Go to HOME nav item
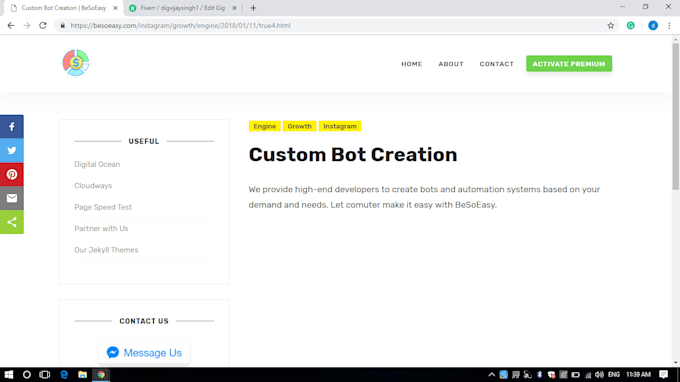 tap(412, 64)
